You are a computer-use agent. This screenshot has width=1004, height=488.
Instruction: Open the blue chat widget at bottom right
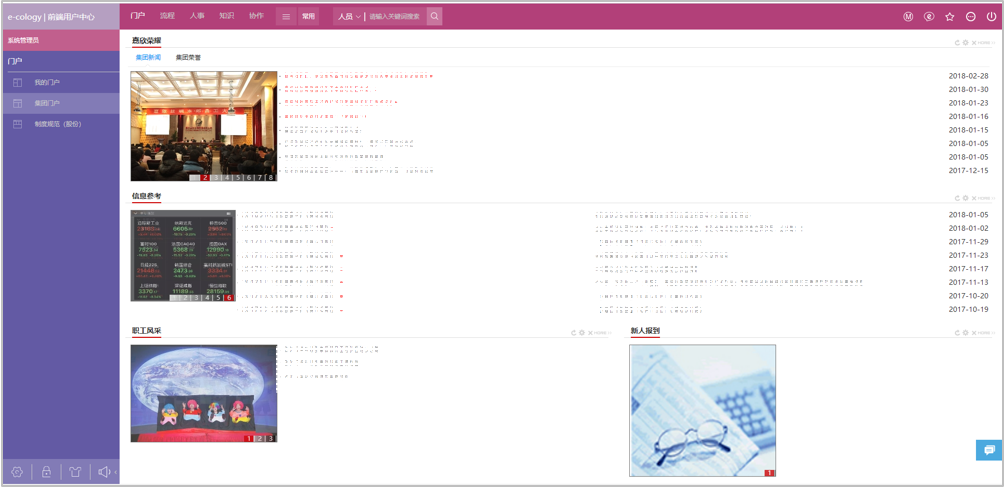tap(989, 450)
